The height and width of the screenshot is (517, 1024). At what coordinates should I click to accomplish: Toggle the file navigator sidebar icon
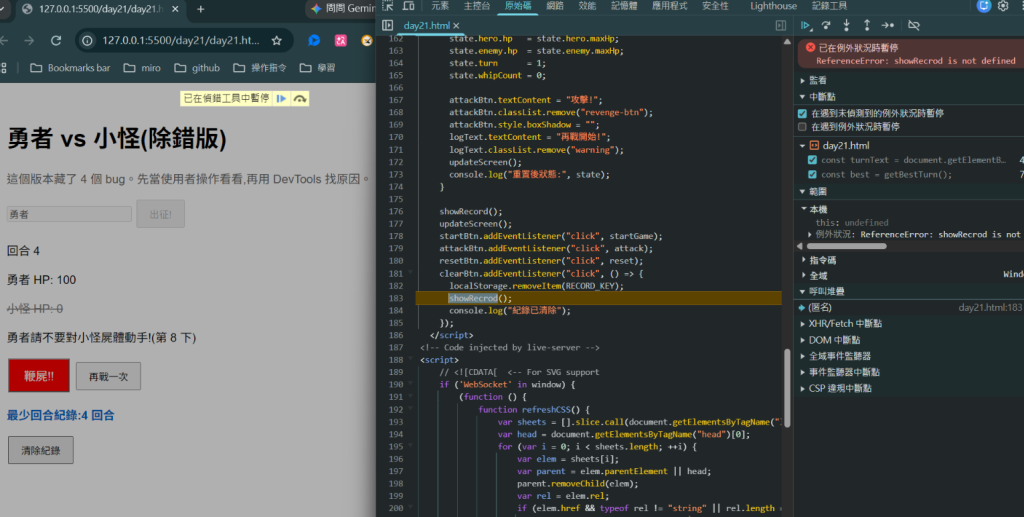pos(387,25)
